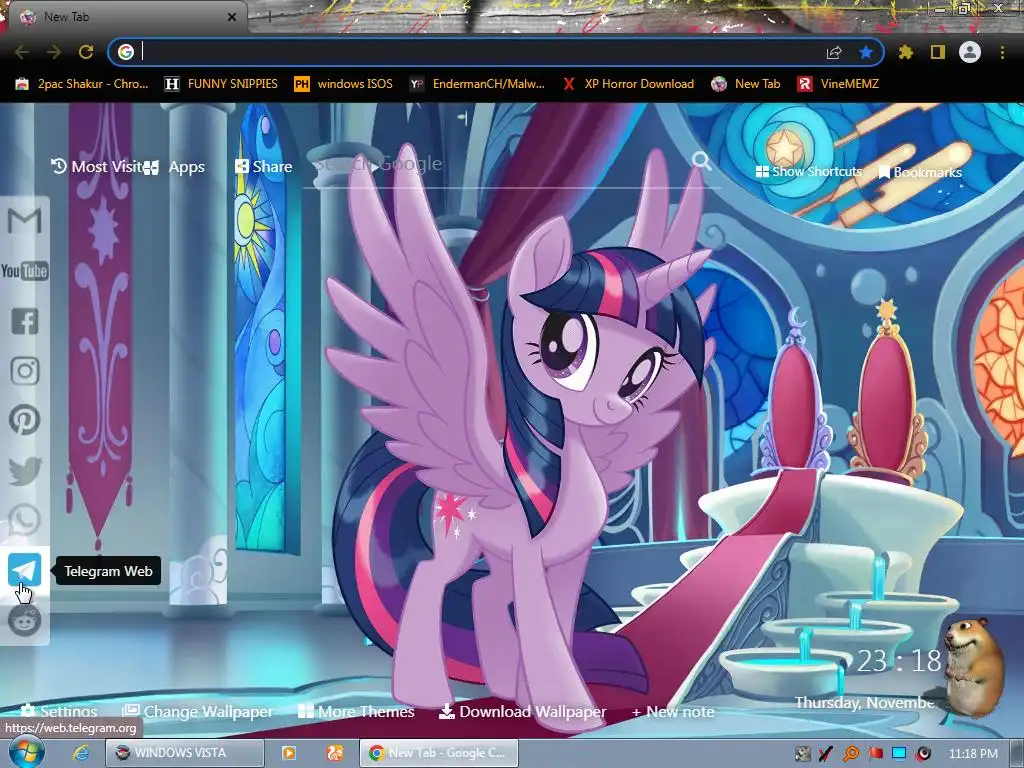This screenshot has height=768, width=1024.
Task: Click the 23 : 18 clock widget
Action: pyautogui.click(x=899, y=662)
